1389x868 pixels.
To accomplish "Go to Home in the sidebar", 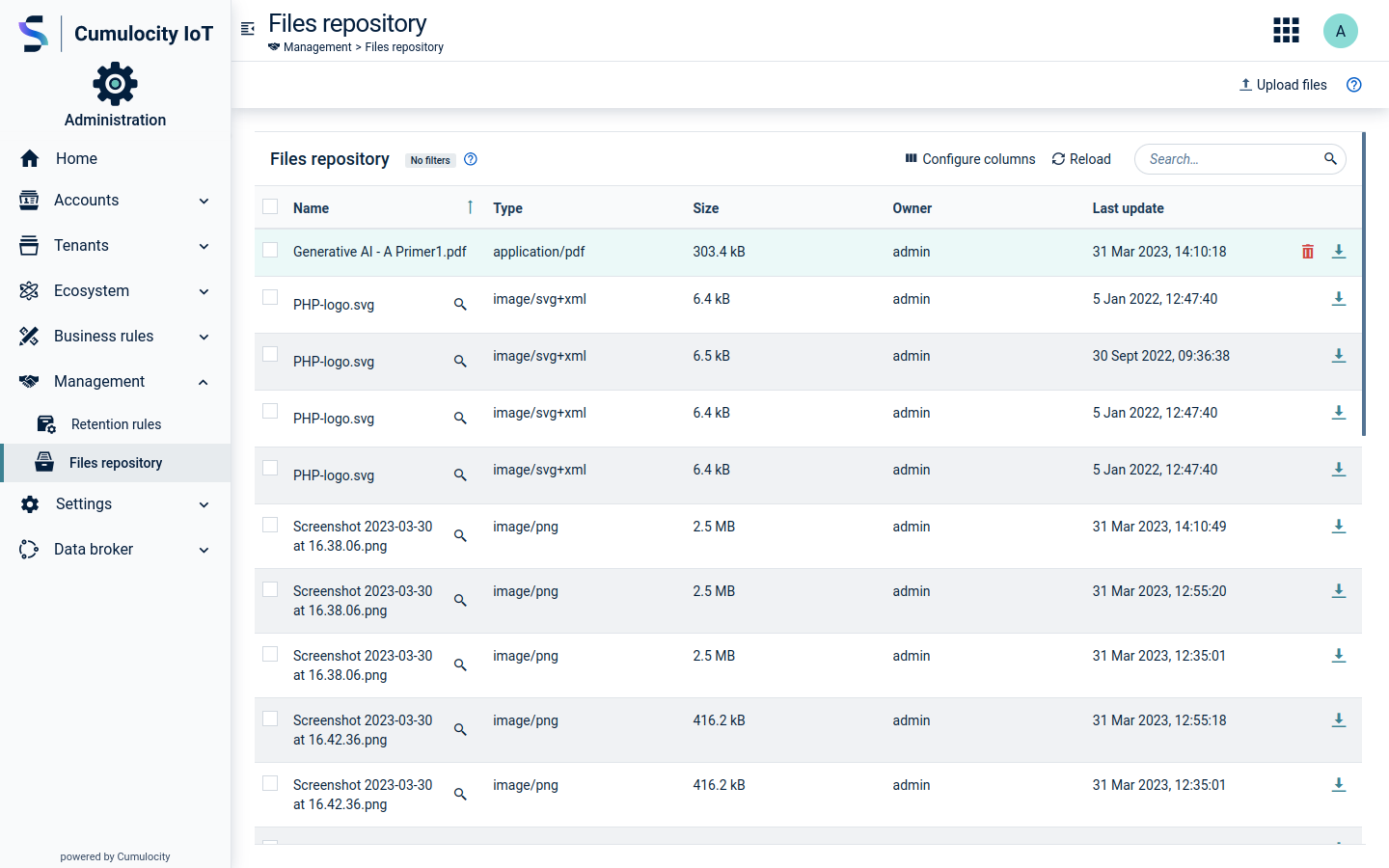I will click(x=116, y=158).
